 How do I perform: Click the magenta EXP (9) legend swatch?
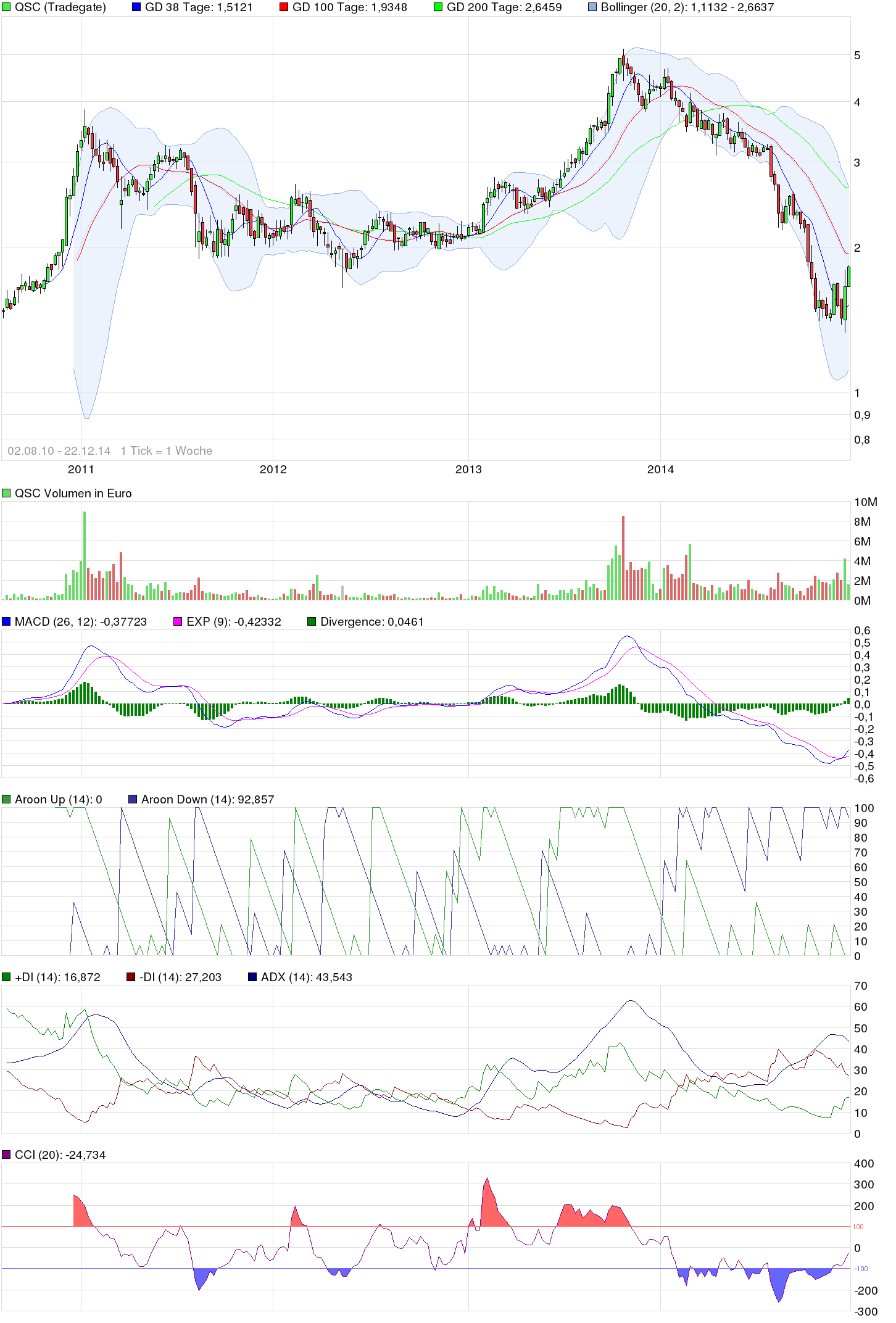tap(178, 621)
